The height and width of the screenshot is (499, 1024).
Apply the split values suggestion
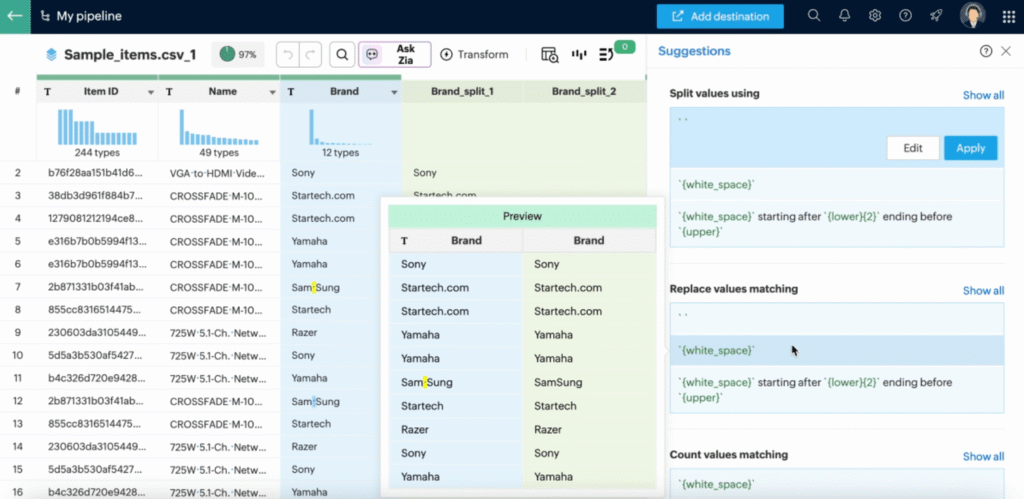970,148
